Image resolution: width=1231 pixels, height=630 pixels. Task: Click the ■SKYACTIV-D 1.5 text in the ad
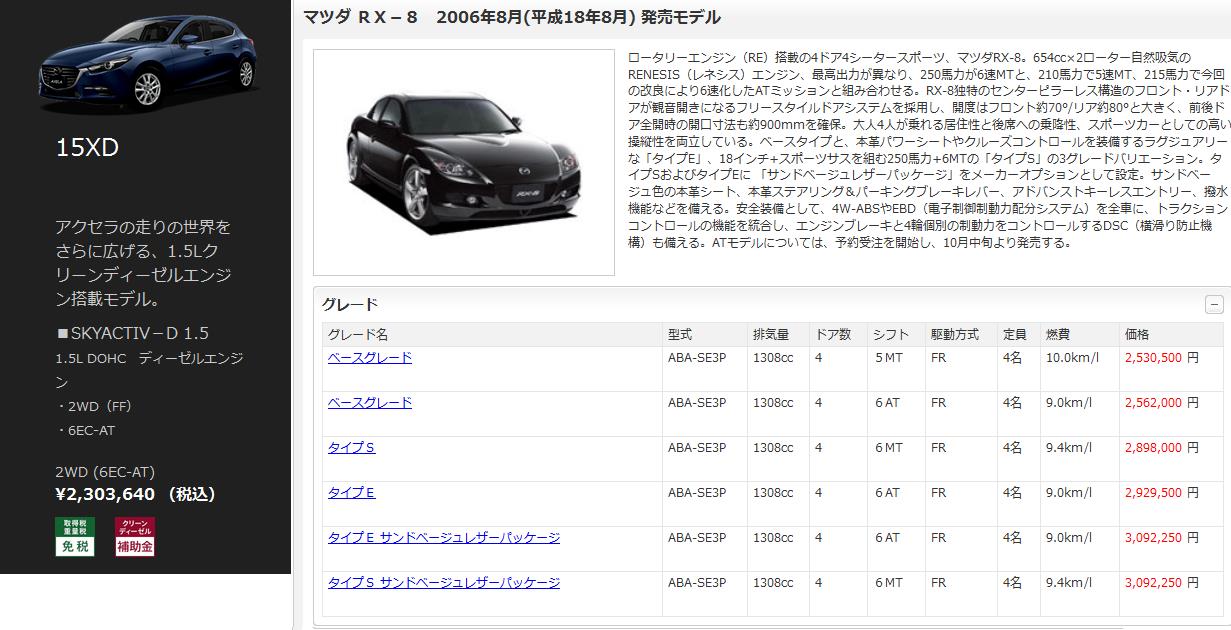[133, 333]
